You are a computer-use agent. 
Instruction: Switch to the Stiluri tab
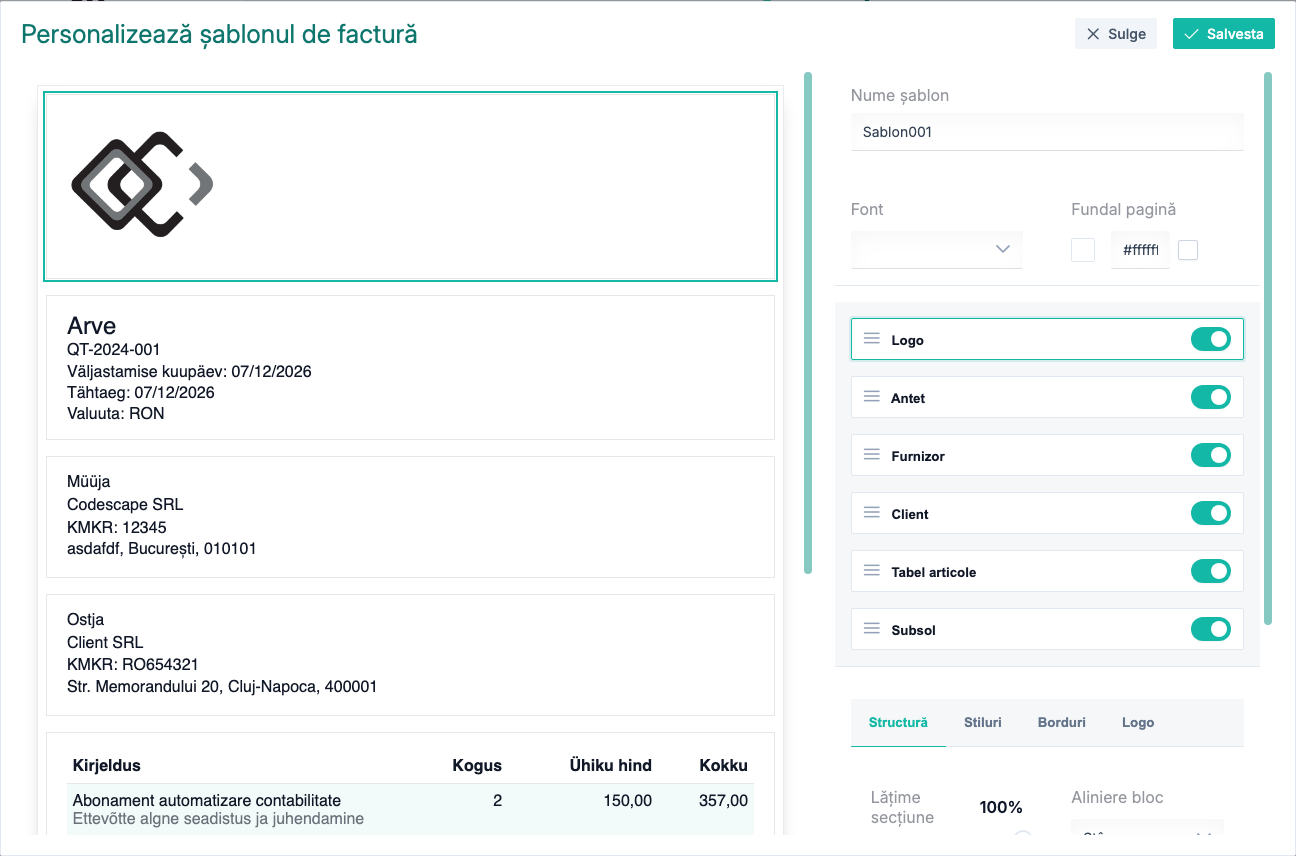pyautogui.click(x=983, y=722)
